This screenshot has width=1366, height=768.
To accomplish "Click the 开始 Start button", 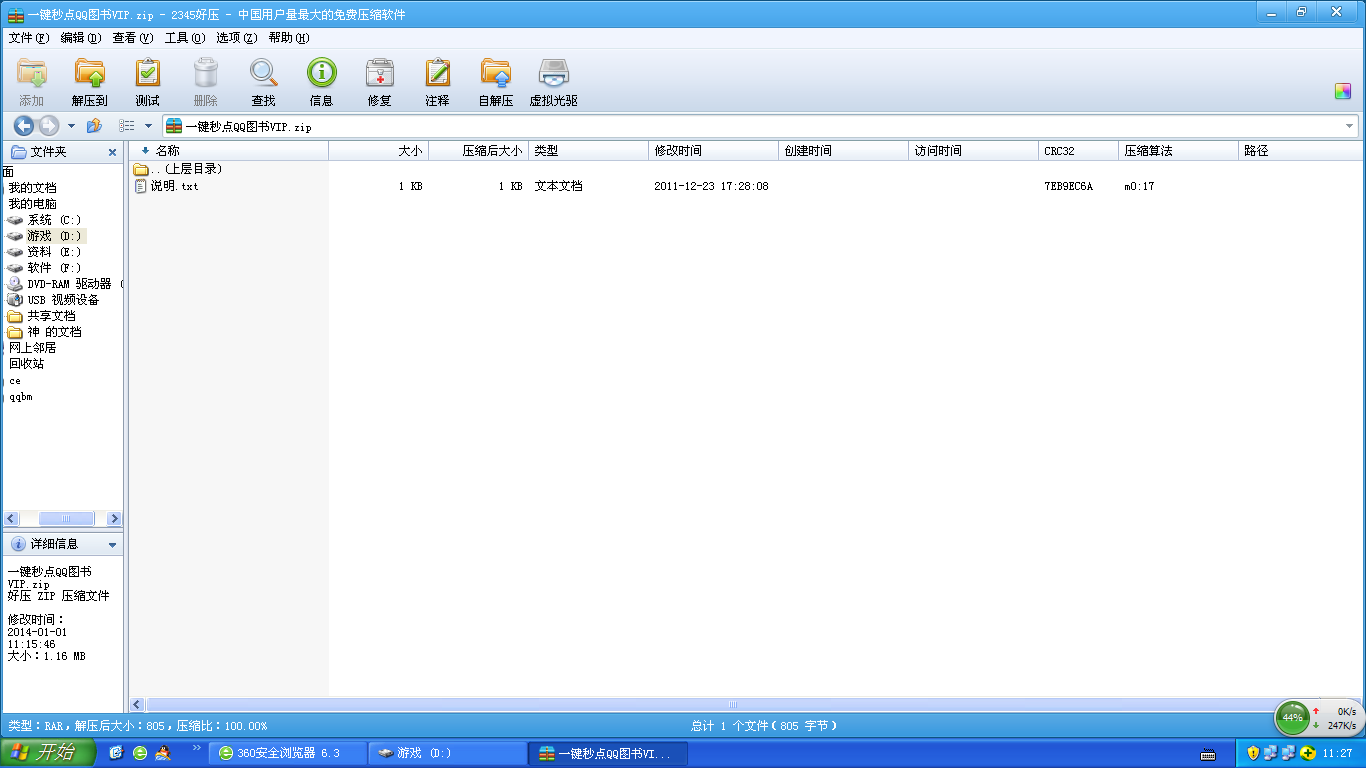I will pos(47,753).
